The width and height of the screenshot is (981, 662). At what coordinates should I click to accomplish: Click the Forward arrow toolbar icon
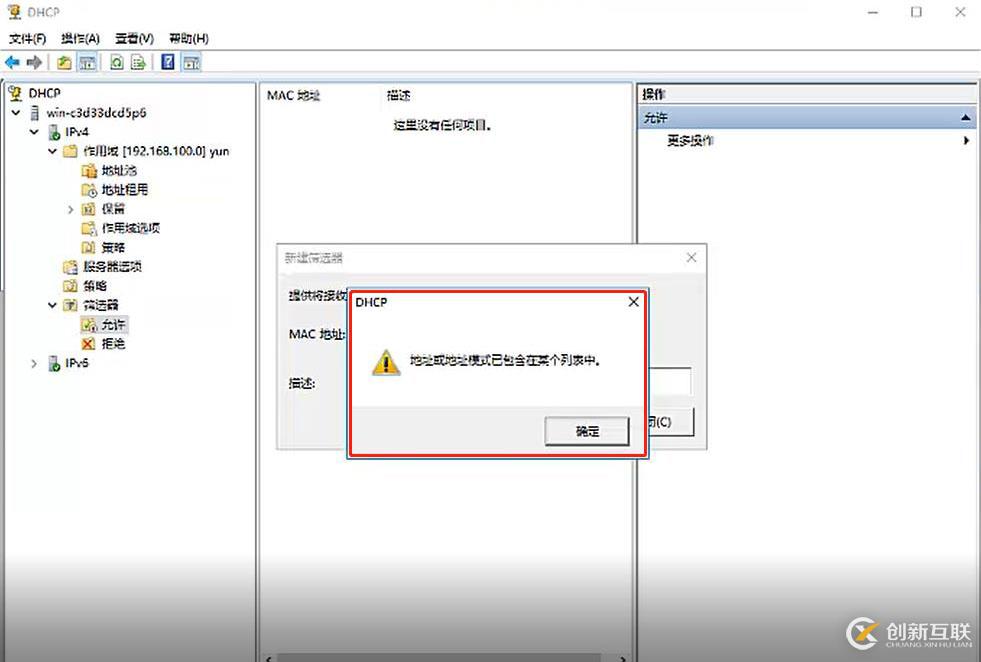coord(34,63)
